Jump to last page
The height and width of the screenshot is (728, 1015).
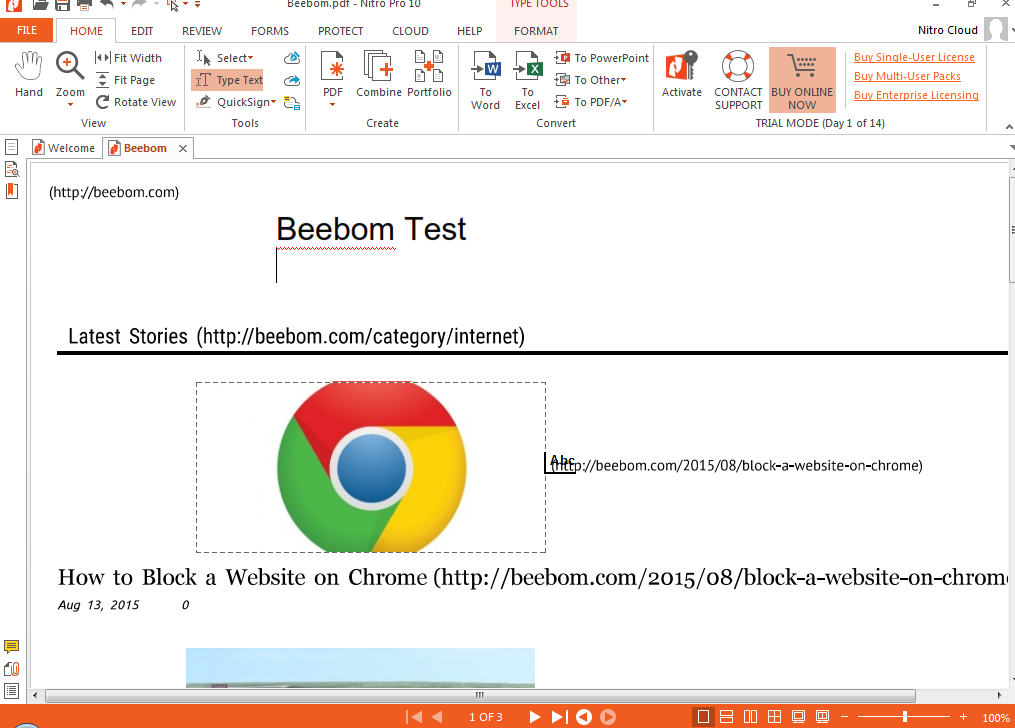click(x=559, y=717)
